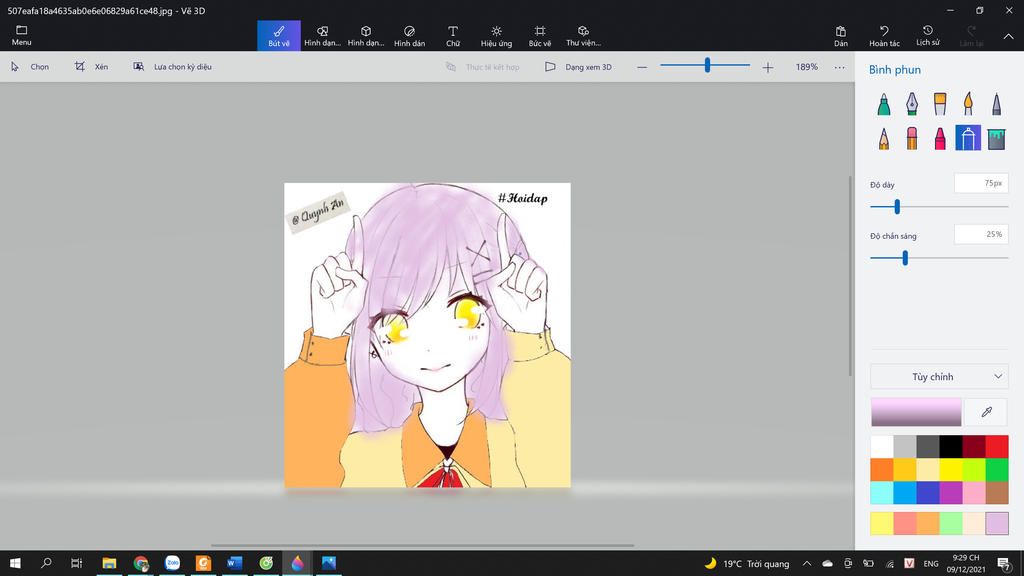The height and width of the screenshot is (576, 1024).
Task: Open the three-dots more options menu
Action: pyautogui.click(x=839, y=67)
